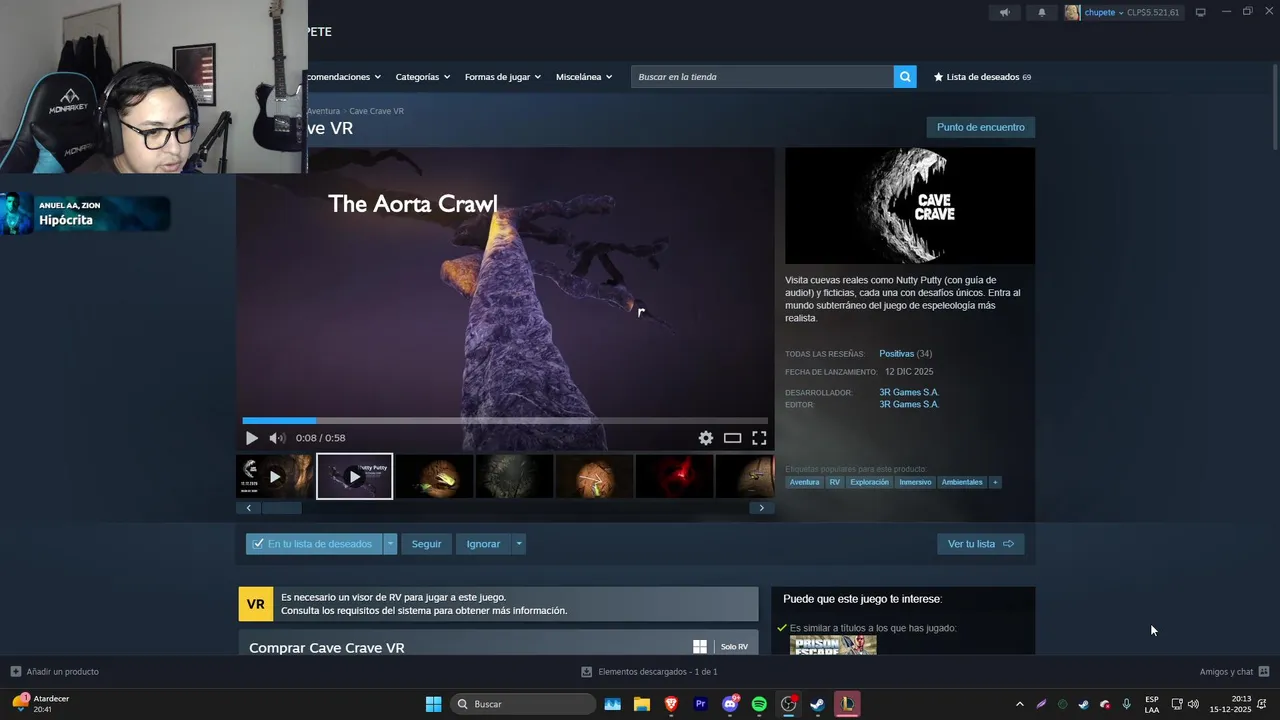Click the store search magnifier button
The height and width of the screenshot is (720, 1280).
pyautogui.click(x=905, y=77)
